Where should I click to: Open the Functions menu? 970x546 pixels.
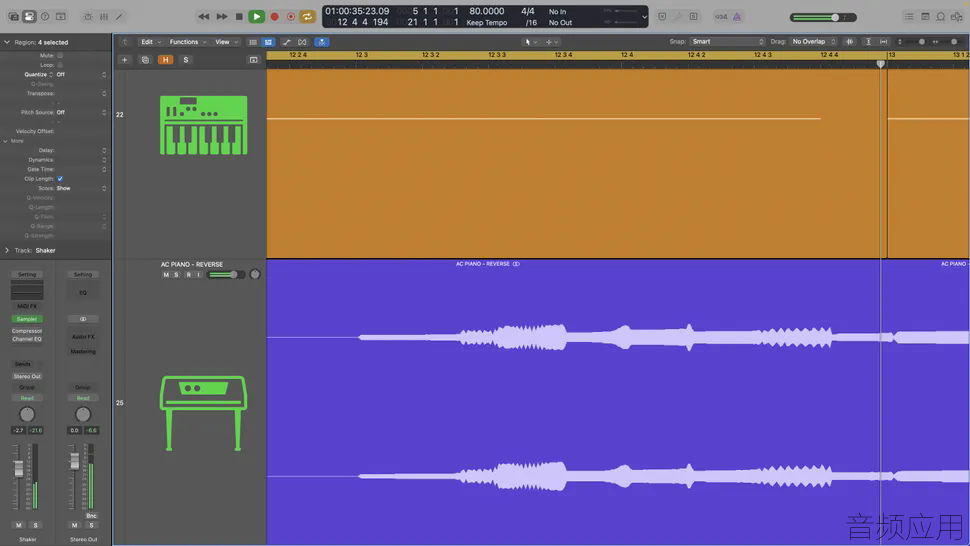coord(187,42)
